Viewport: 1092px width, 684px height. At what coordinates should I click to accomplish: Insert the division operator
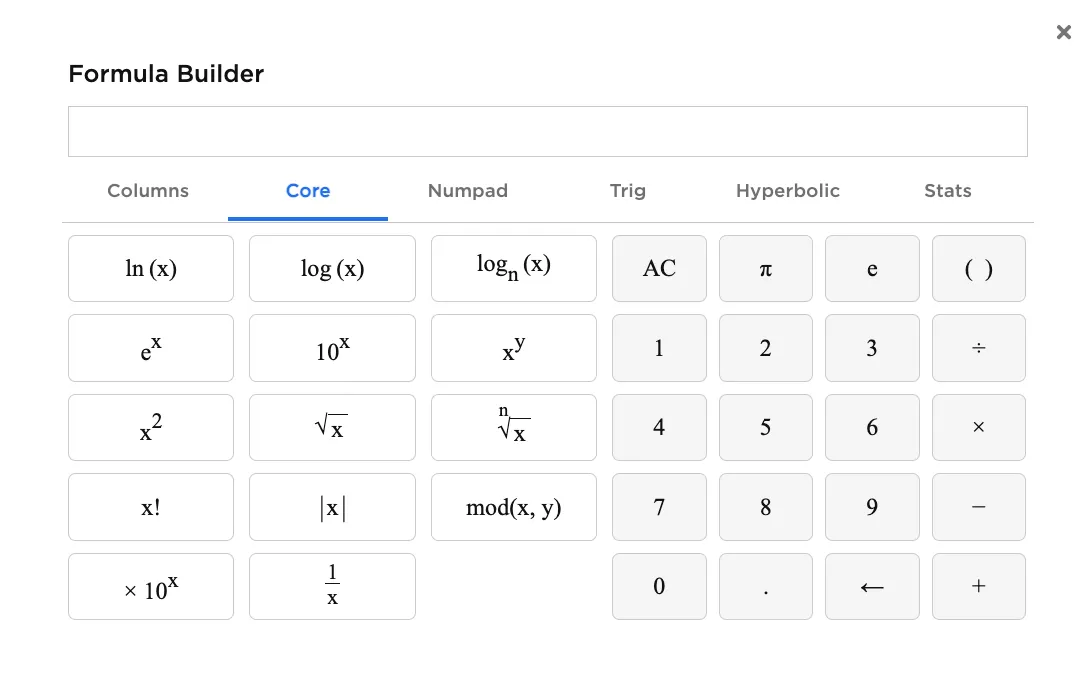click(978, 348)
